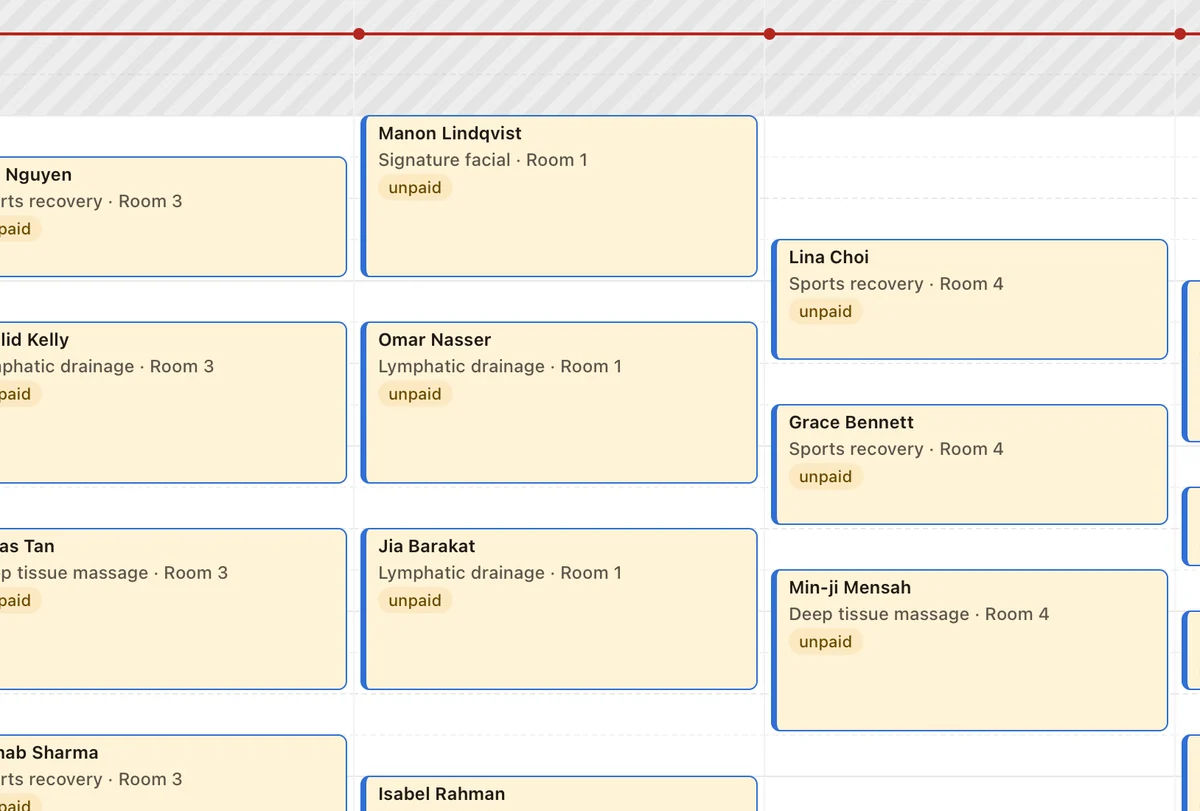Viewport: 1200px width, 811px height.
Task: Click Grace Bennett's 'Sports recovery · Room 4' text
Action: 896,449
